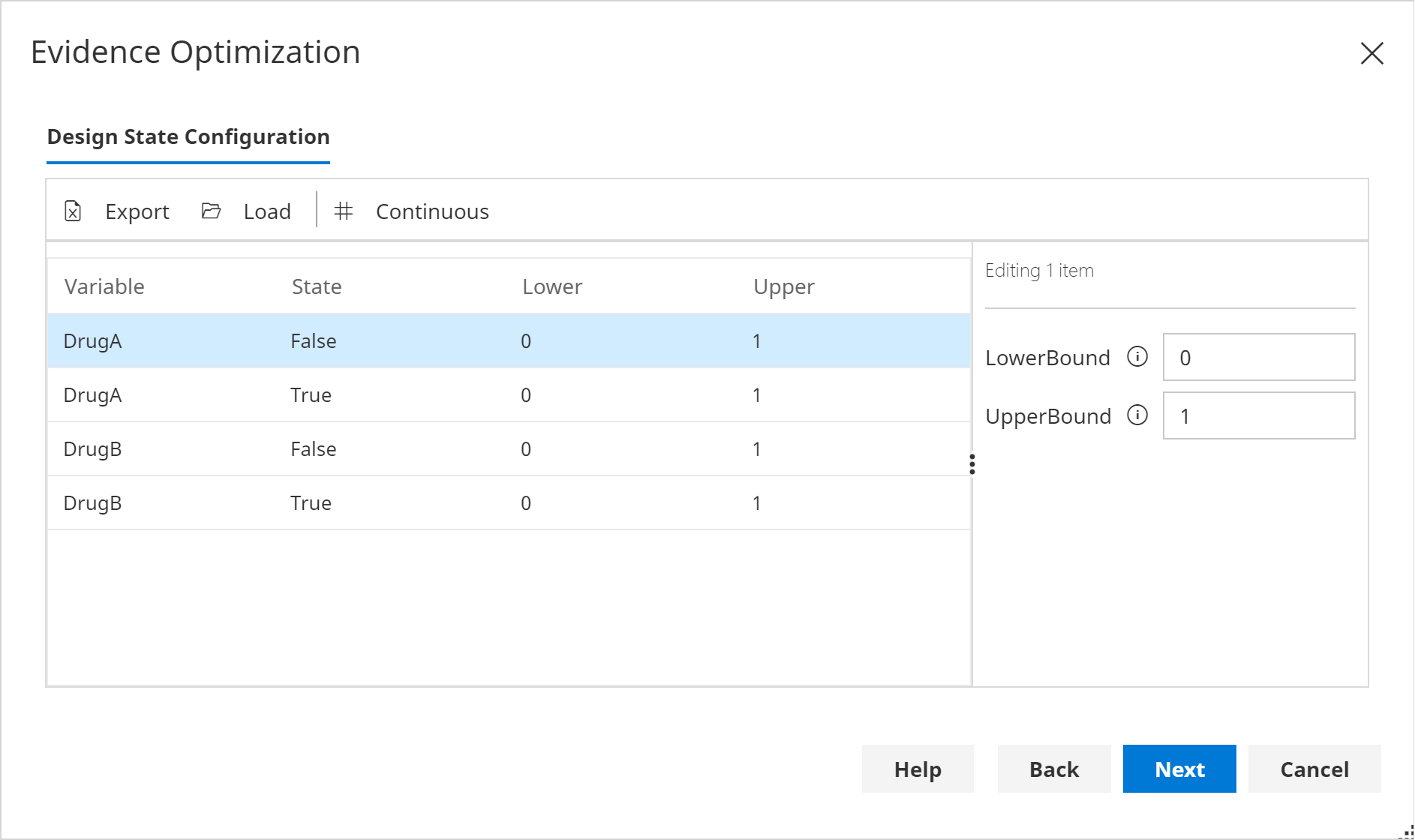Image resolution: width=1415 pixels, height=840 pixels.
Task: Close the Evidence Optimization dialog
Action: coord(1372,53)
